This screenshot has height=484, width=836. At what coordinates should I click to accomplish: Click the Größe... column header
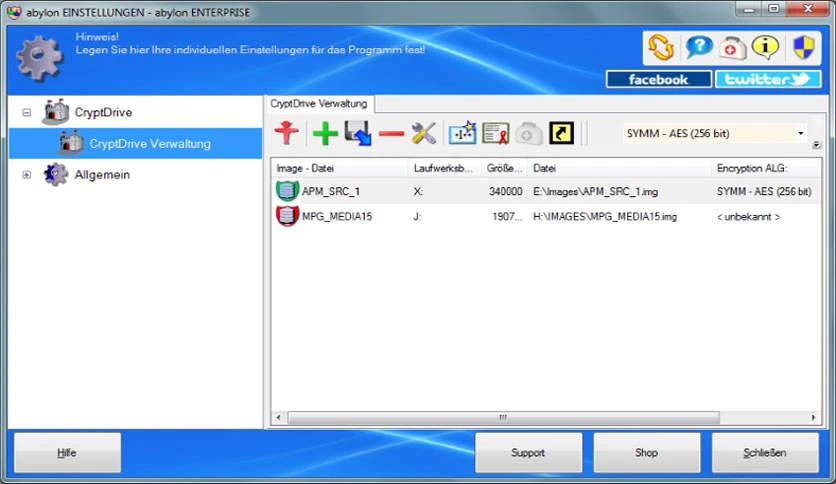[504, 168]
